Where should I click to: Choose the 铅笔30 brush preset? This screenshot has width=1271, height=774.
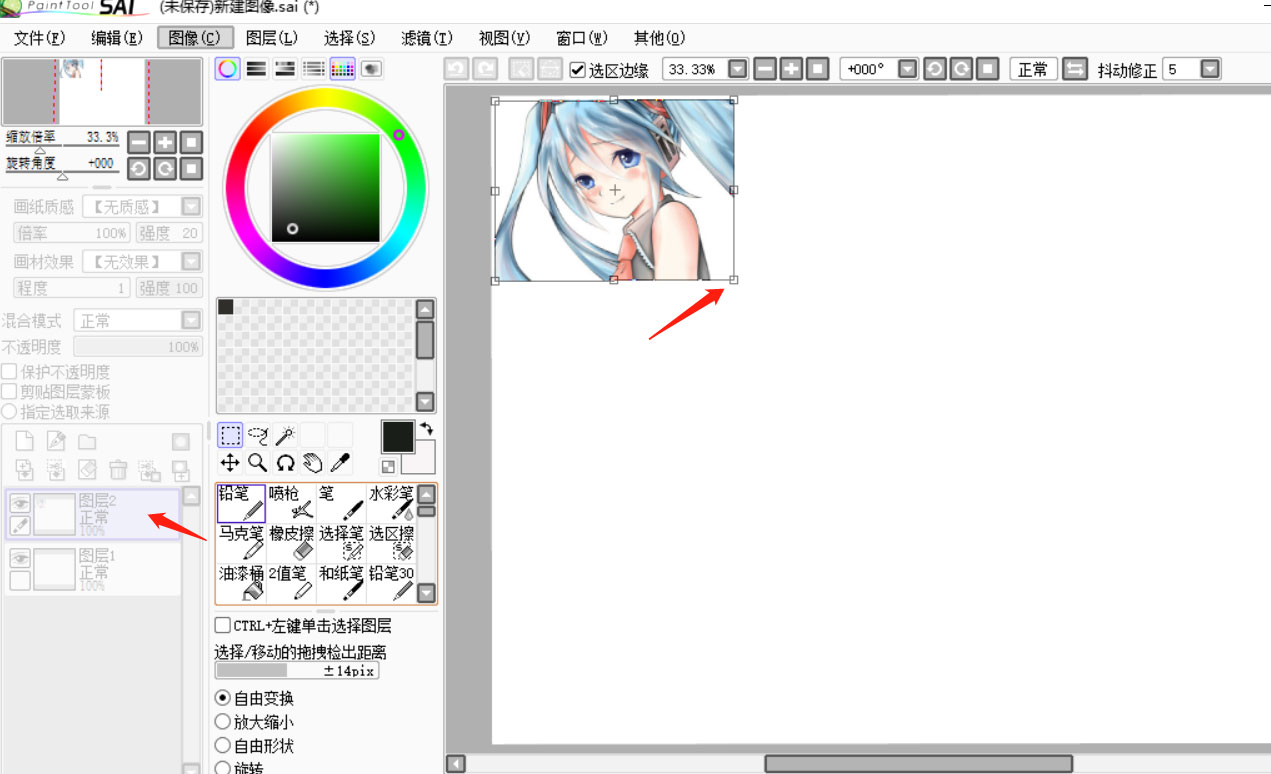[390, 583]
